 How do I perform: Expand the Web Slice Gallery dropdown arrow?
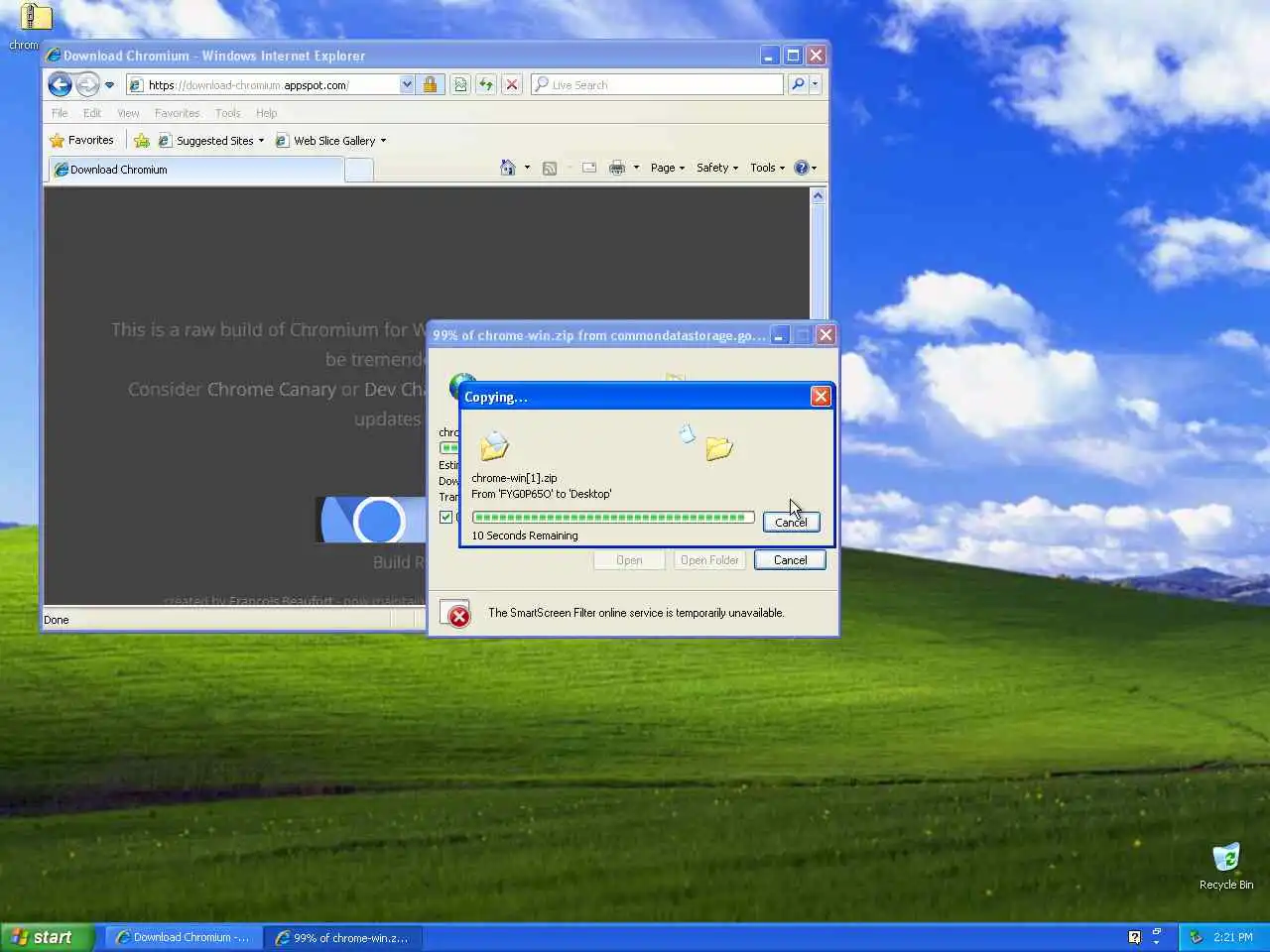pyautogui.click(x=383, y=141)
